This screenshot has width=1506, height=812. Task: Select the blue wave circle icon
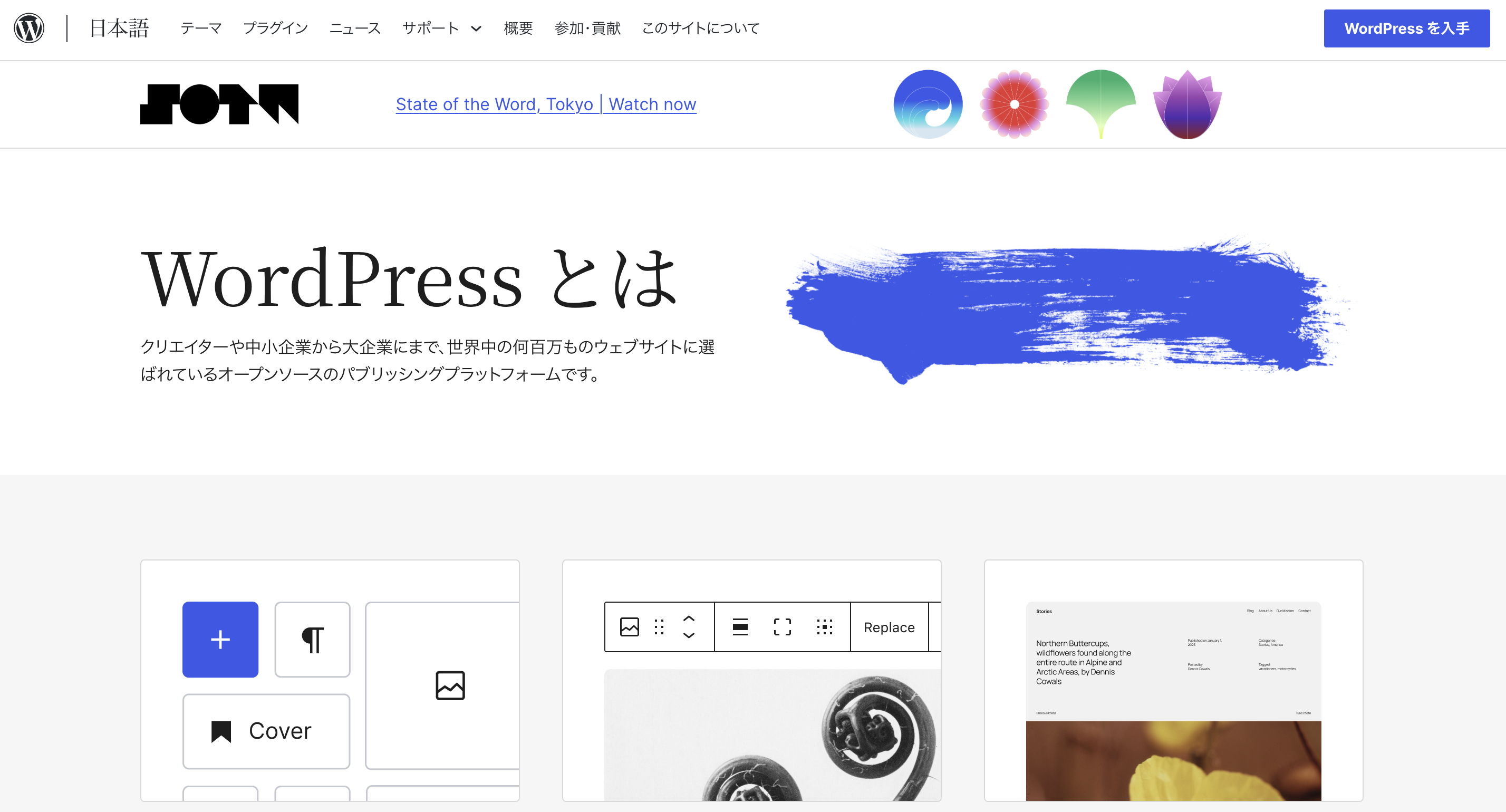[928, 104]
